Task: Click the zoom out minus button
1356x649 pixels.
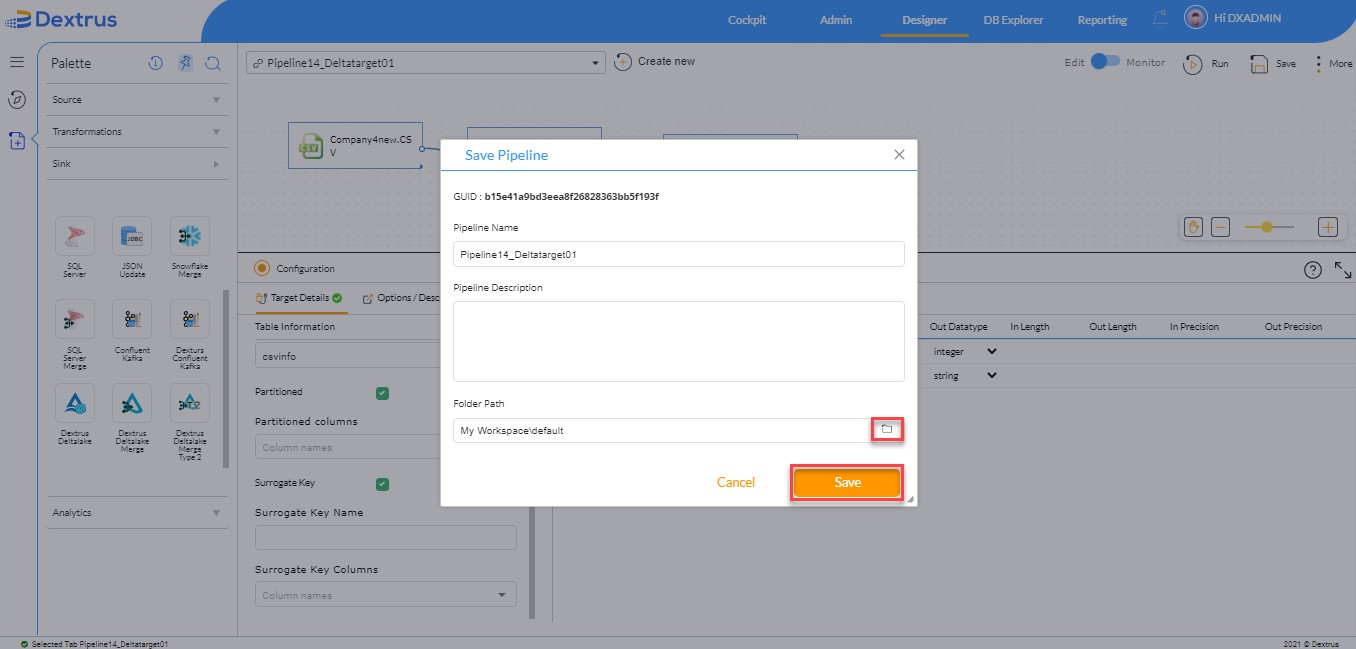Action: click(x=1220, y=227)
